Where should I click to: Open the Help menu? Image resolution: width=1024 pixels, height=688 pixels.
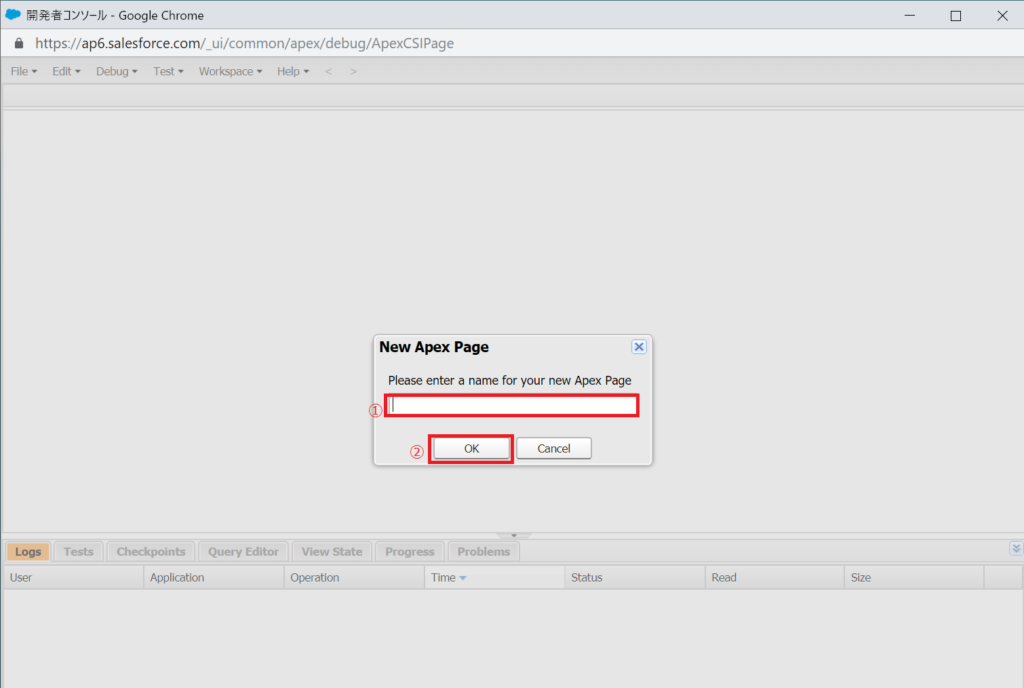tap(293, 71)
